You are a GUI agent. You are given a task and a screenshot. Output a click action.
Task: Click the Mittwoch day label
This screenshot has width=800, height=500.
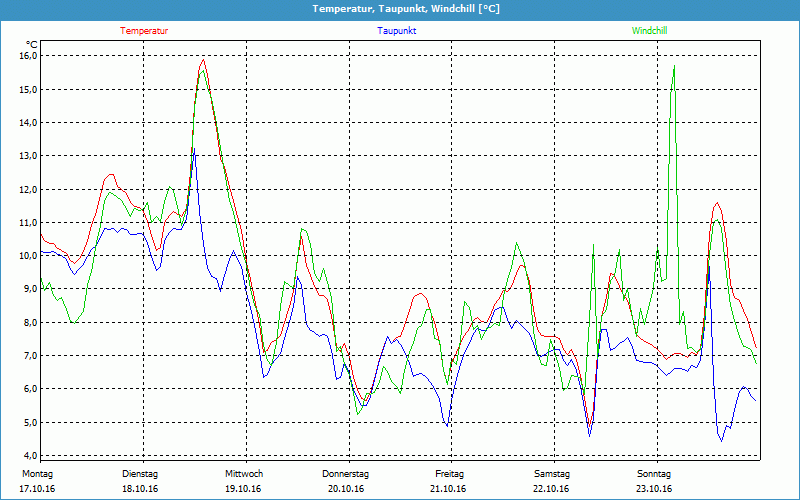244,474
